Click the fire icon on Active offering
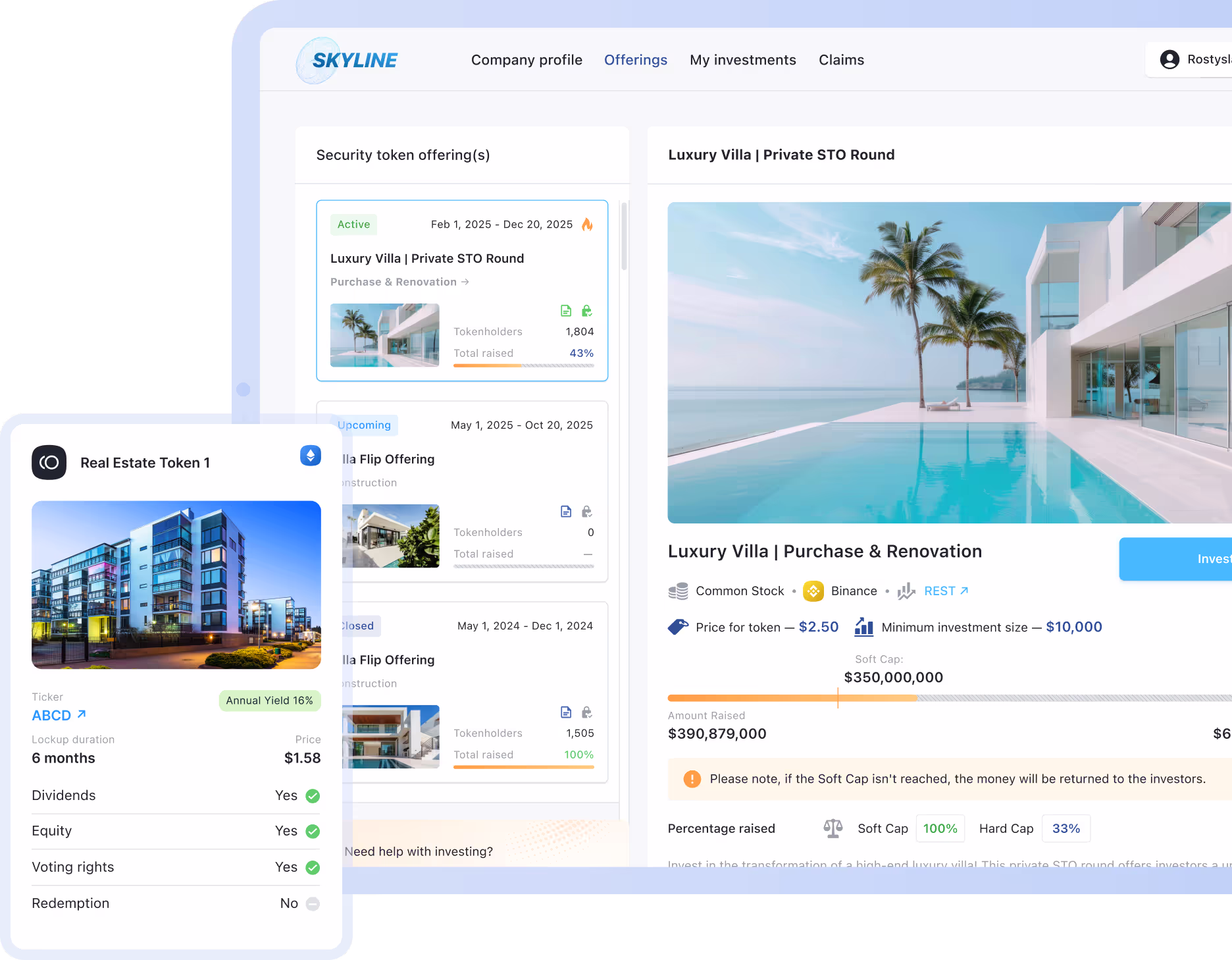This screenshot has width=1232, height=960. [x=587, y=225]
